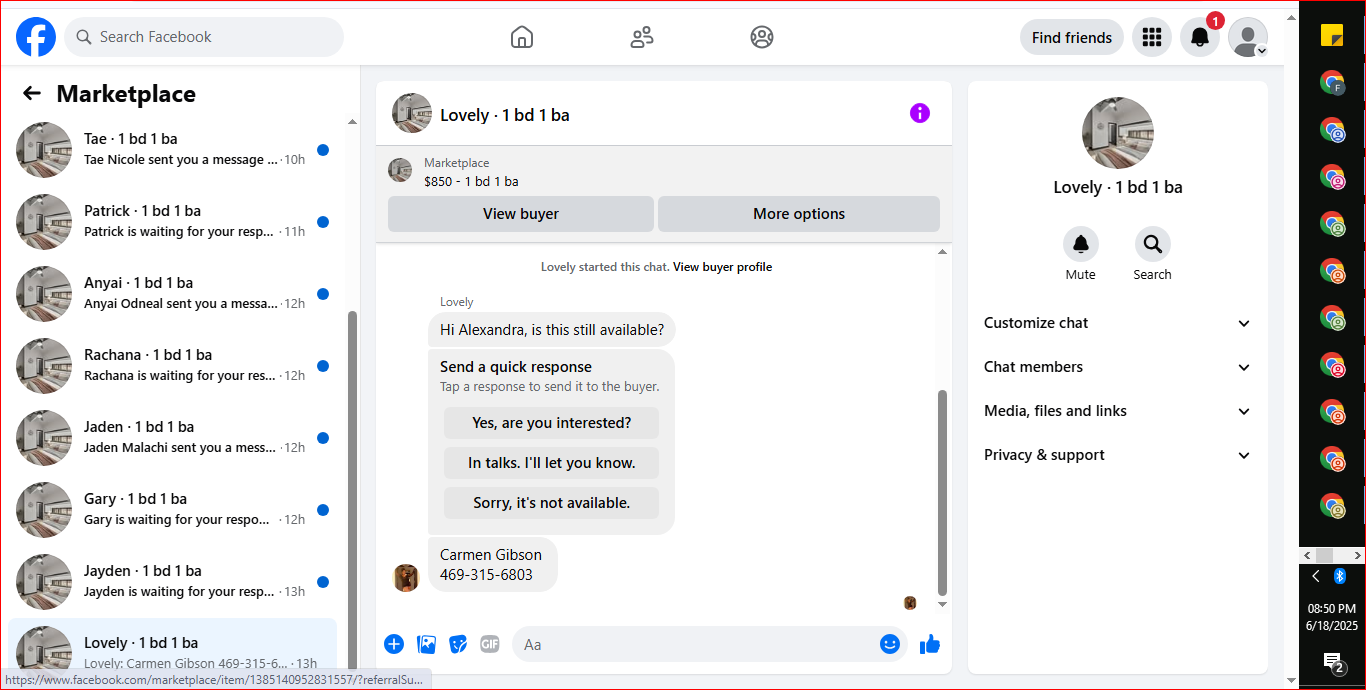
Task: Click the taskbar horizontal scrollbar
Action: tap(1332, 555)
